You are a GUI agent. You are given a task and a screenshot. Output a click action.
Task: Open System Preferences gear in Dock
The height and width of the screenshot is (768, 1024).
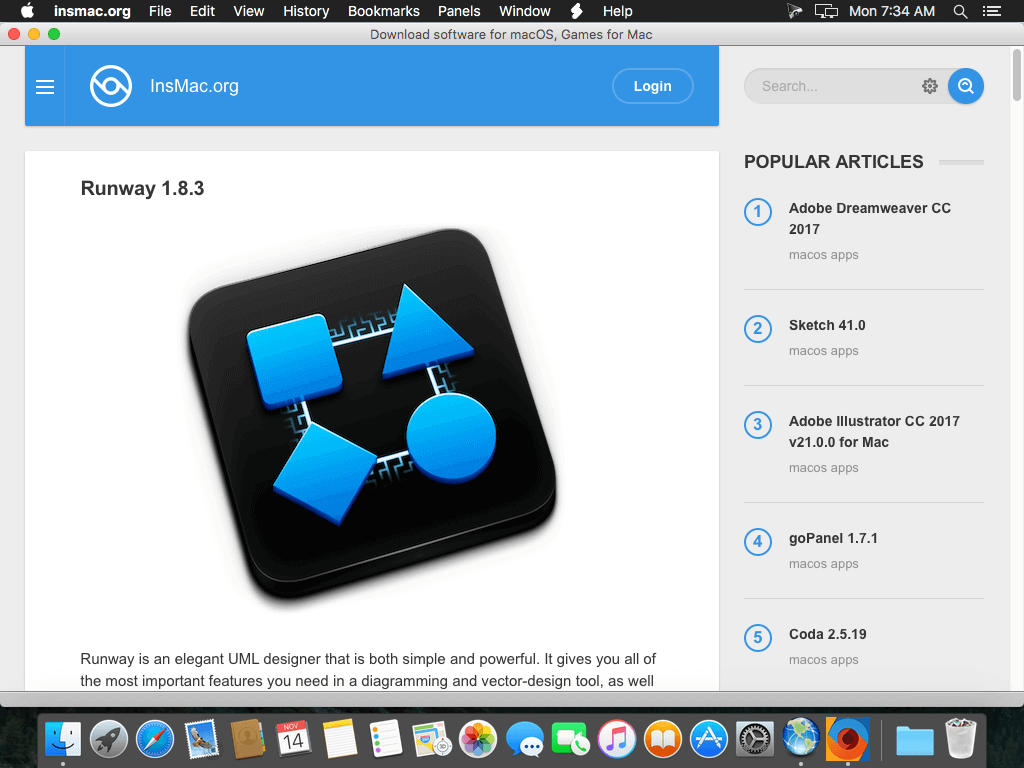click(755, 739)
